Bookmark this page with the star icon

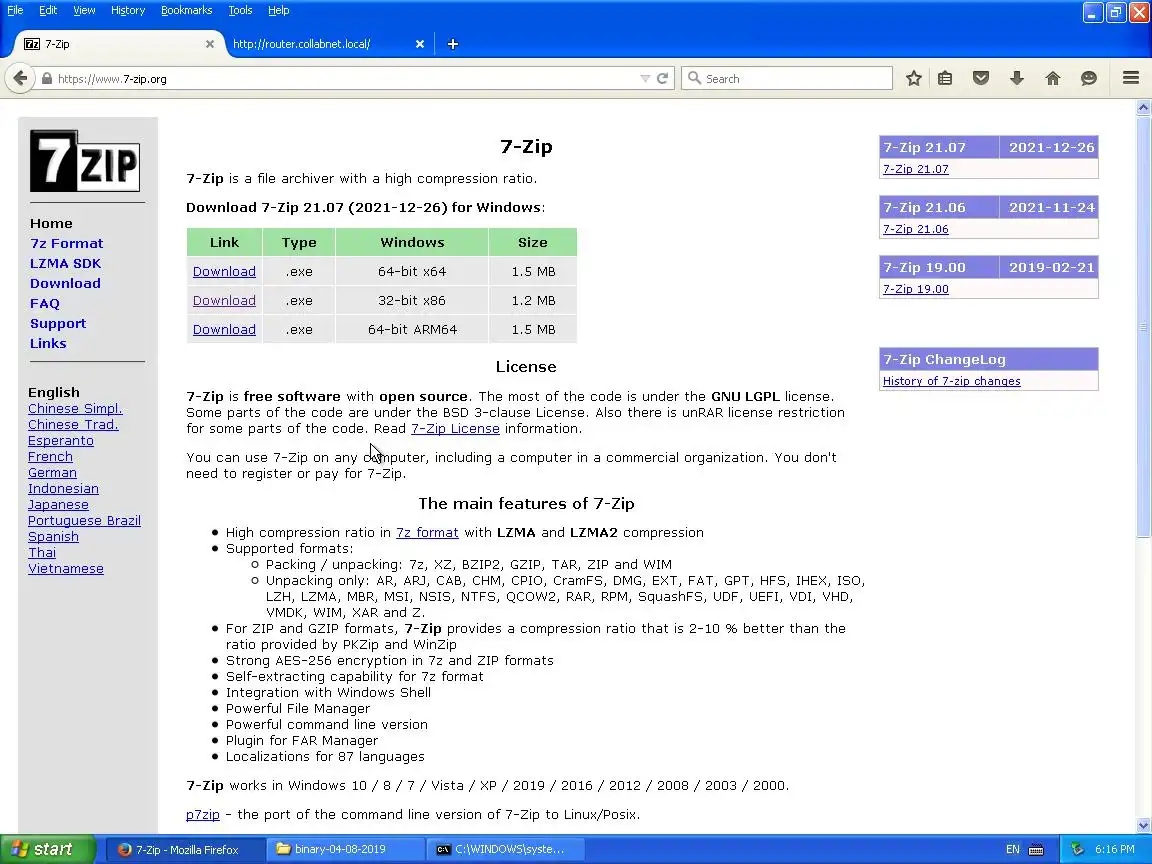pyautogui.click(x=913, y=78)
